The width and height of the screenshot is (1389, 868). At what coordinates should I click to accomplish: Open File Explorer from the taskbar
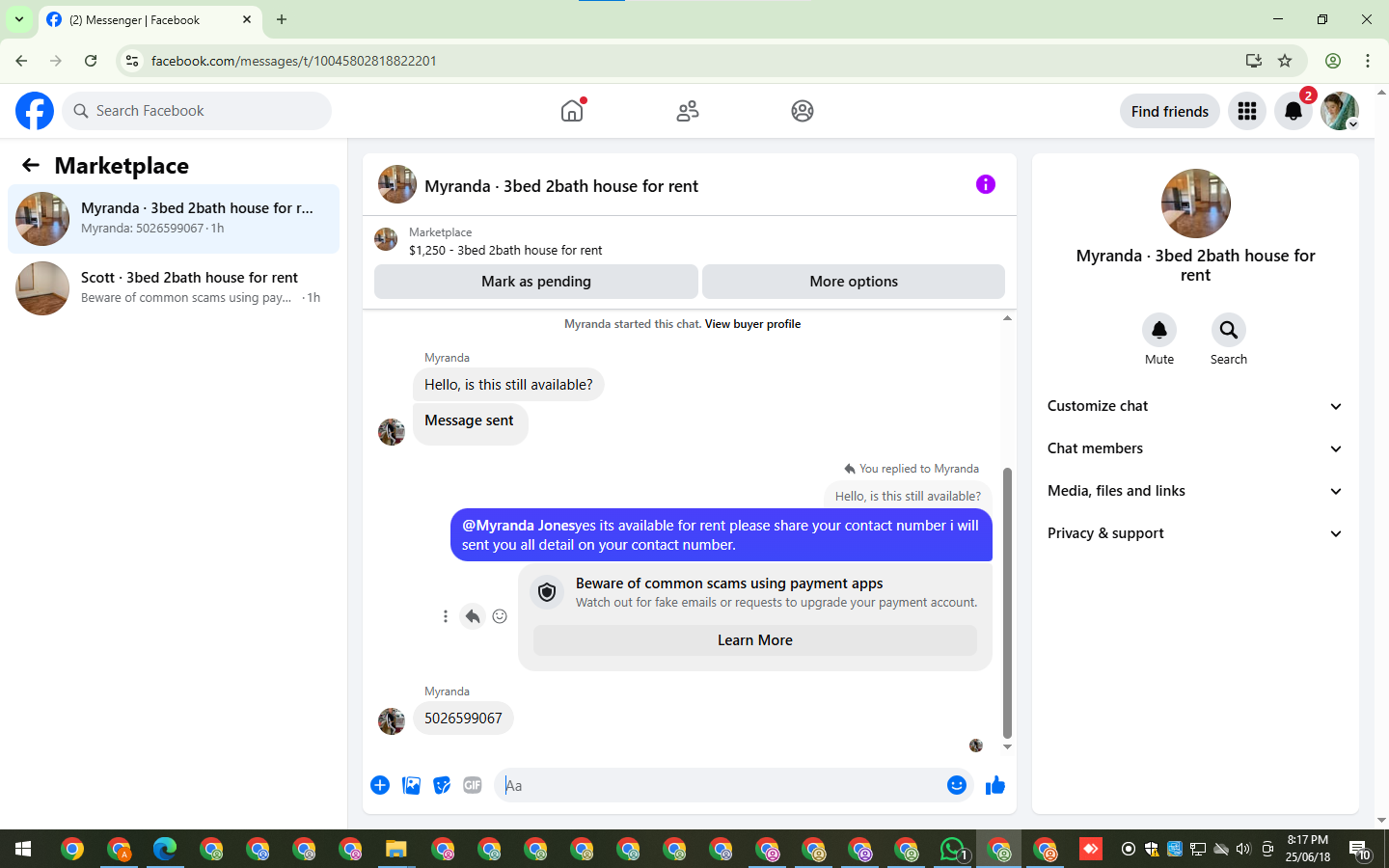point(396,849)
